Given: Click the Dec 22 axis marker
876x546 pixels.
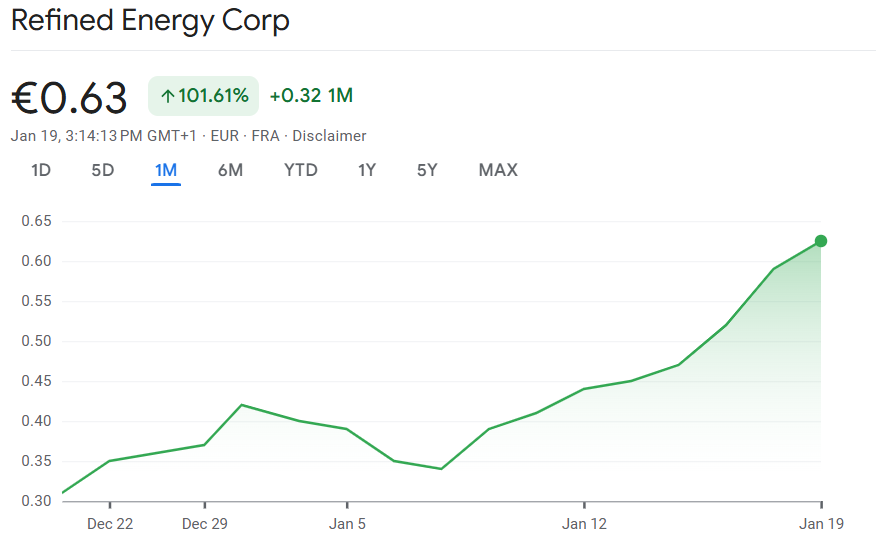Looking at the screenshot, I should tap(110, 523).
